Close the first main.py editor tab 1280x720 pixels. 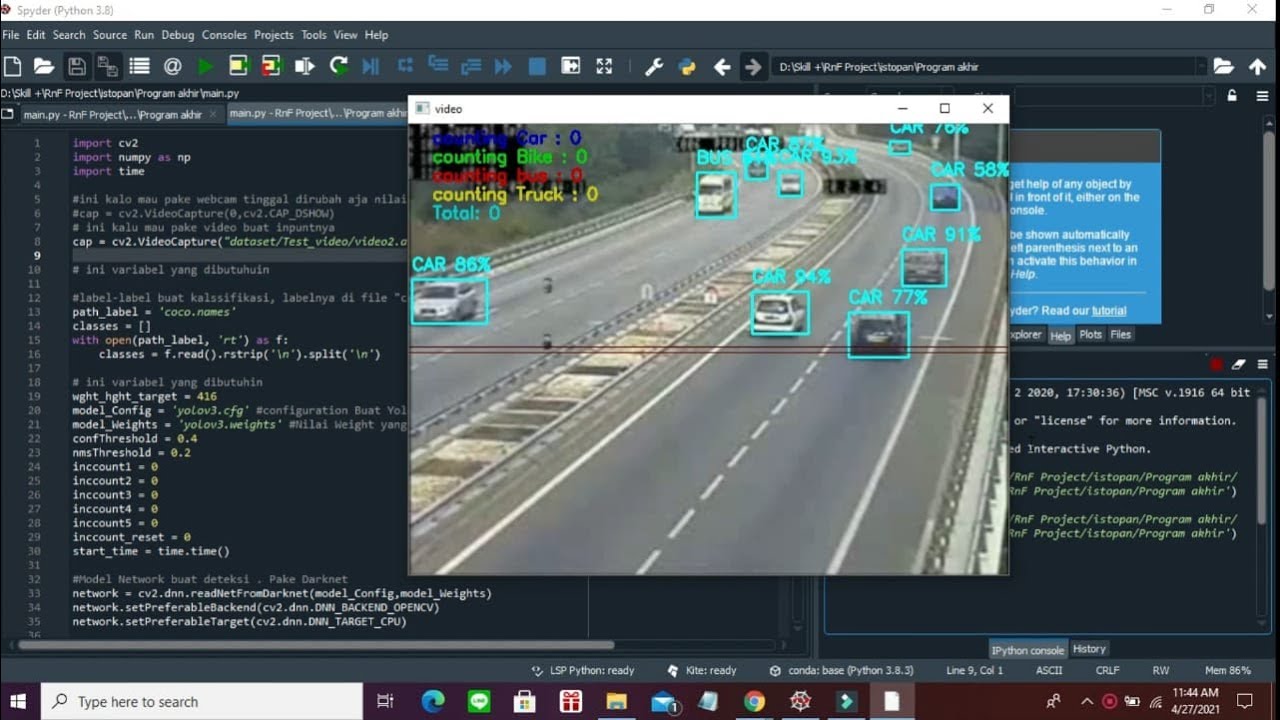[x=213, y=114]
